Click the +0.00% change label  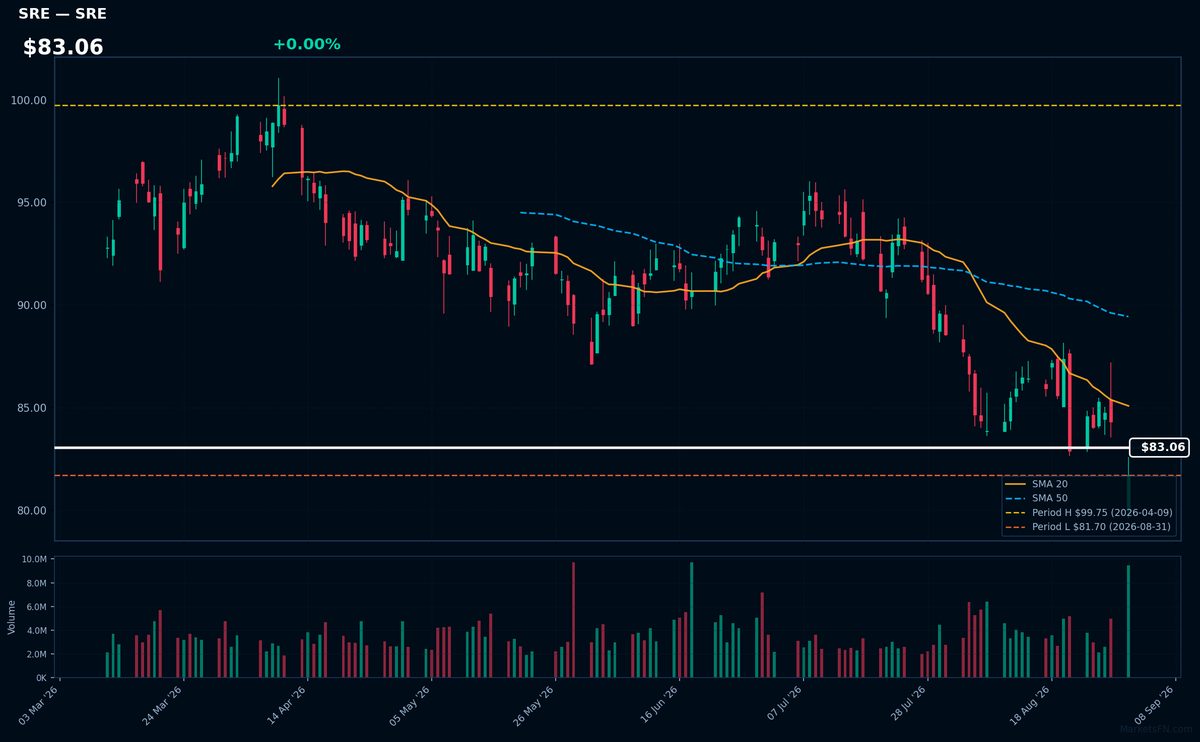point(306,44)
